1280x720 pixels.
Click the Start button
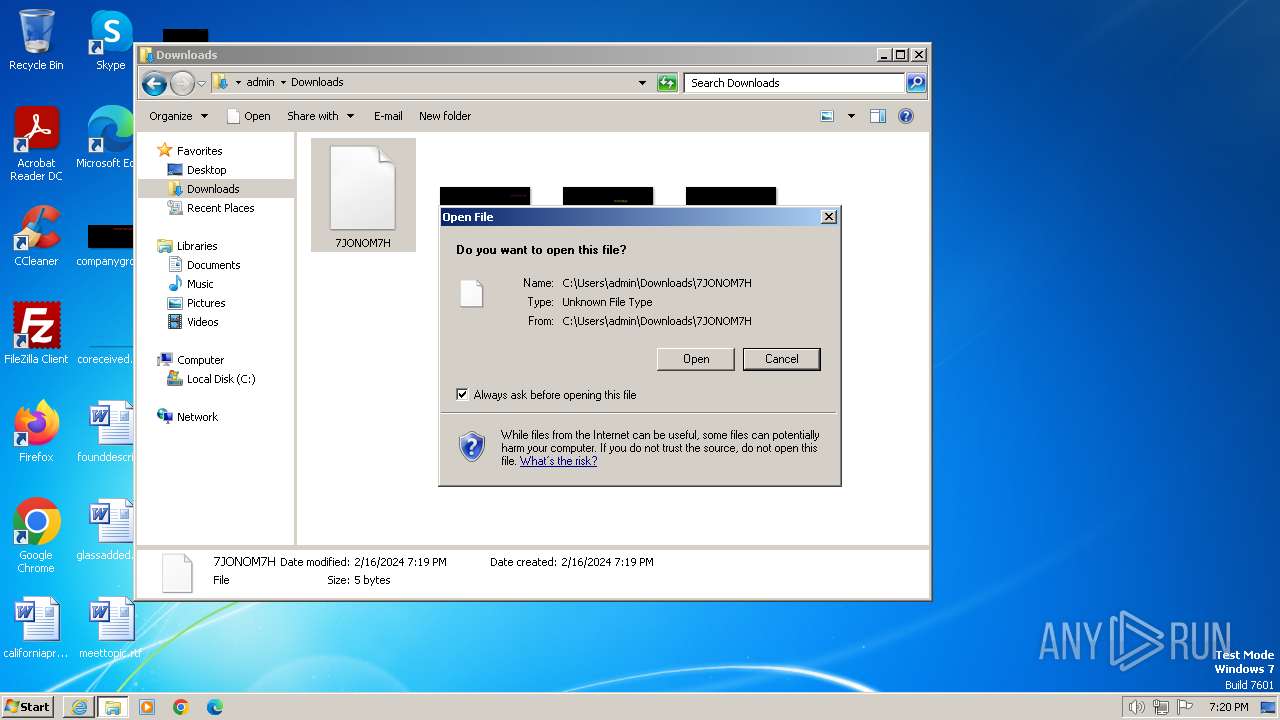[27, 707]
